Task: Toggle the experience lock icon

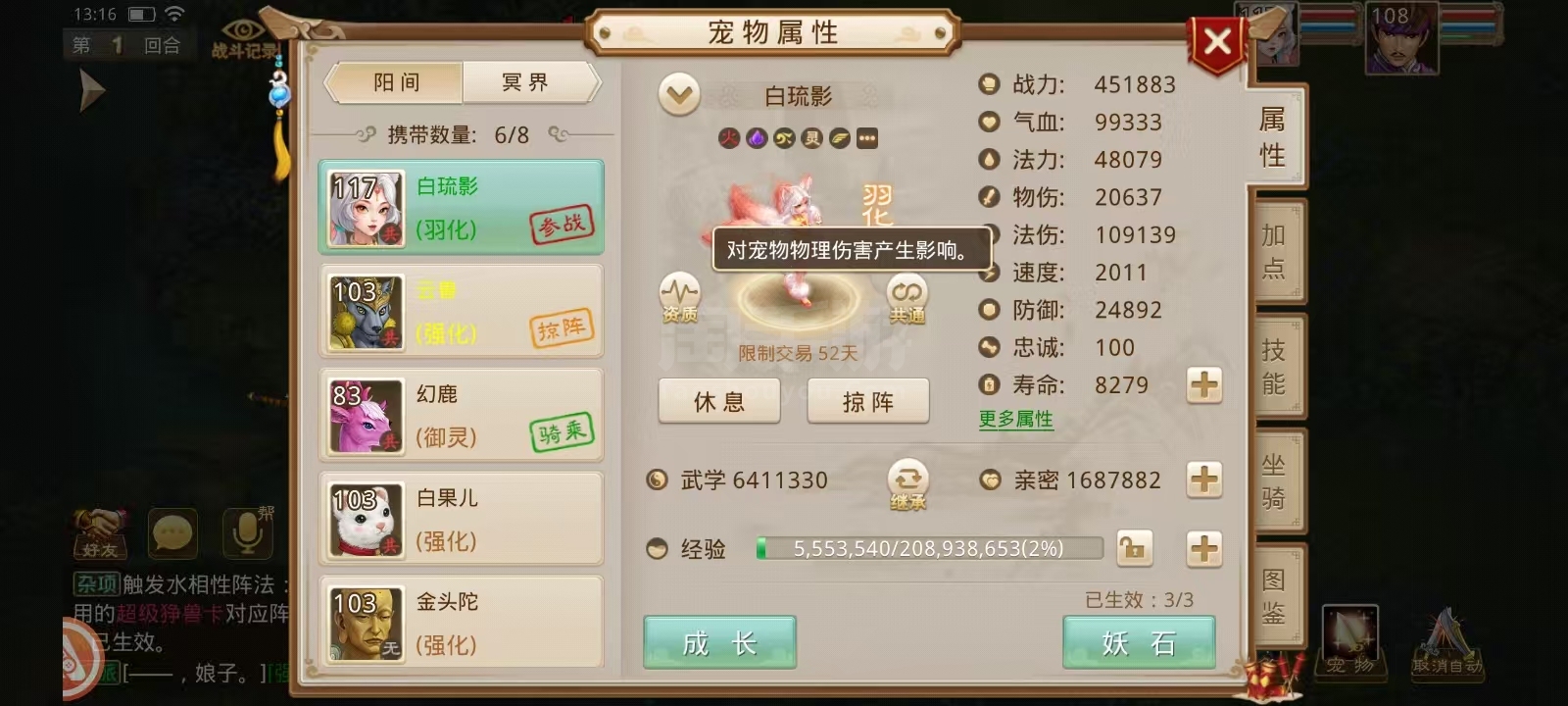Action: pyautogui.click(x=1134, y=548)
